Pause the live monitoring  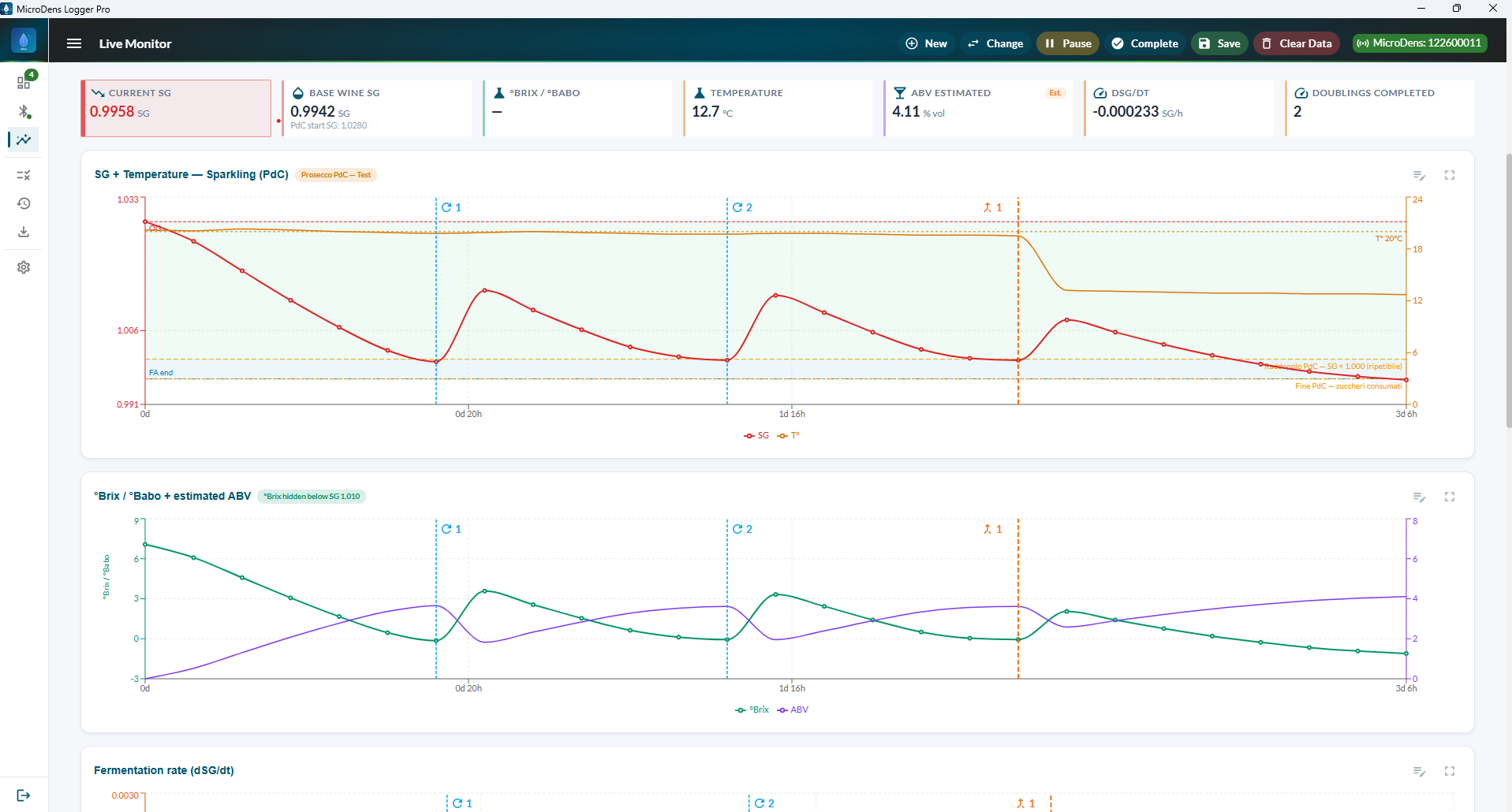click(x=1068, y=43)
